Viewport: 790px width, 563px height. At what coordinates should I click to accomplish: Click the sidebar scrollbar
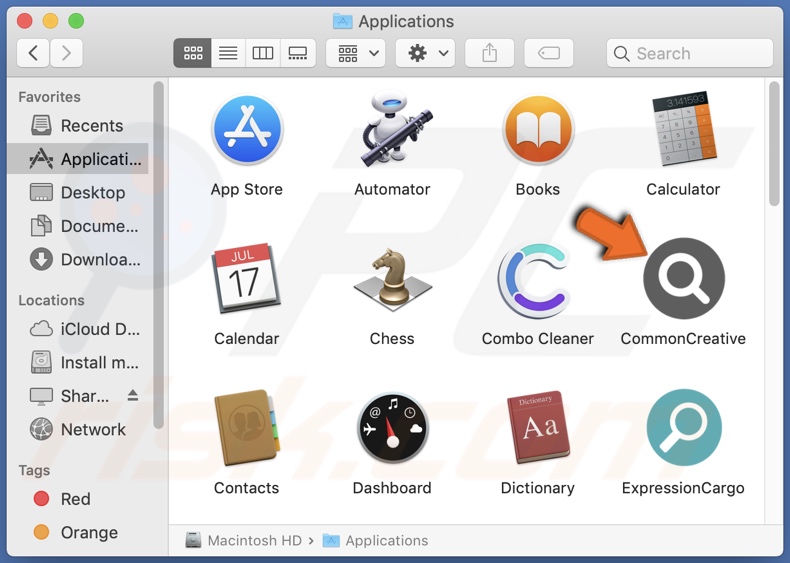point(158,255)
